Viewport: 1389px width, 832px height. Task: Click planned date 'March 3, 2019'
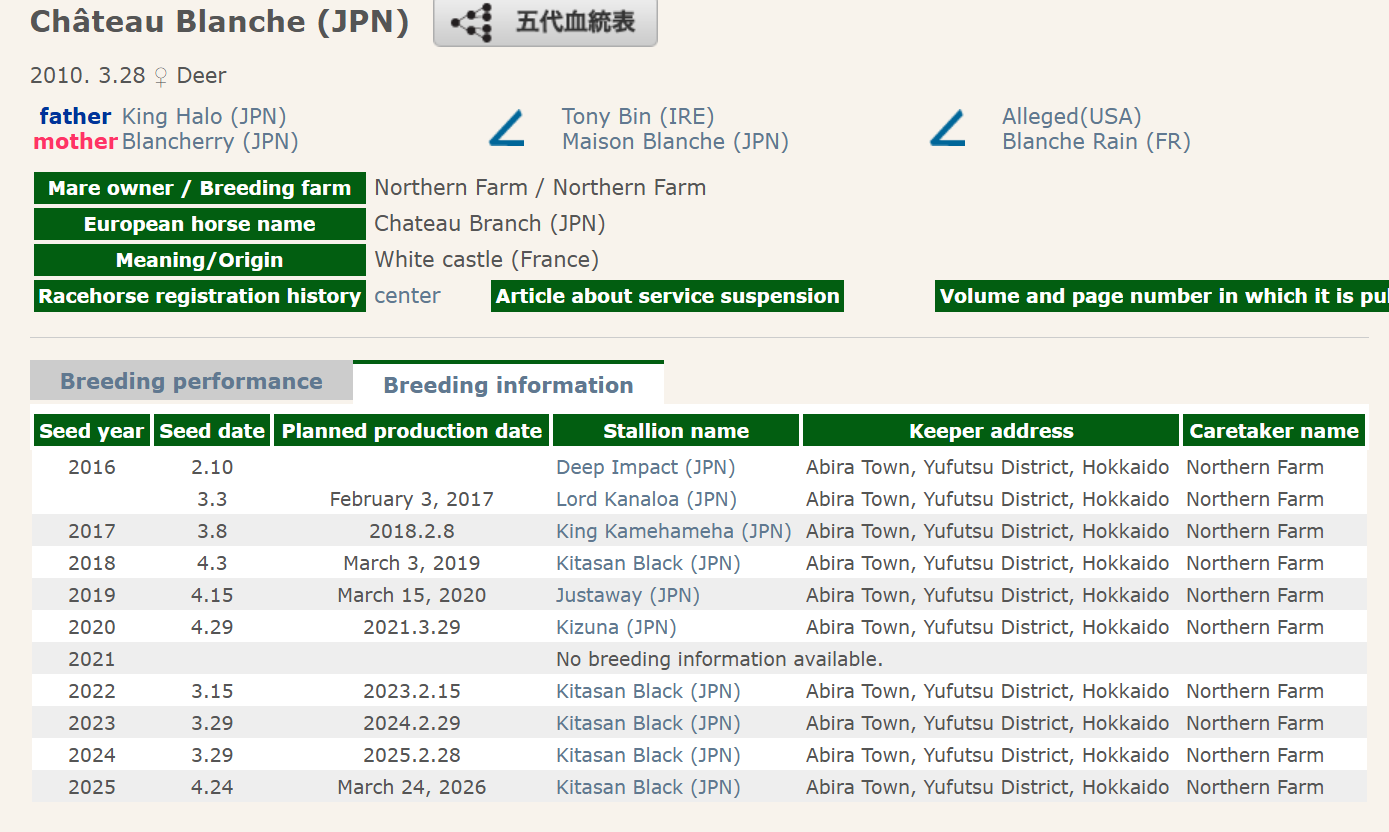click(411, 563)
